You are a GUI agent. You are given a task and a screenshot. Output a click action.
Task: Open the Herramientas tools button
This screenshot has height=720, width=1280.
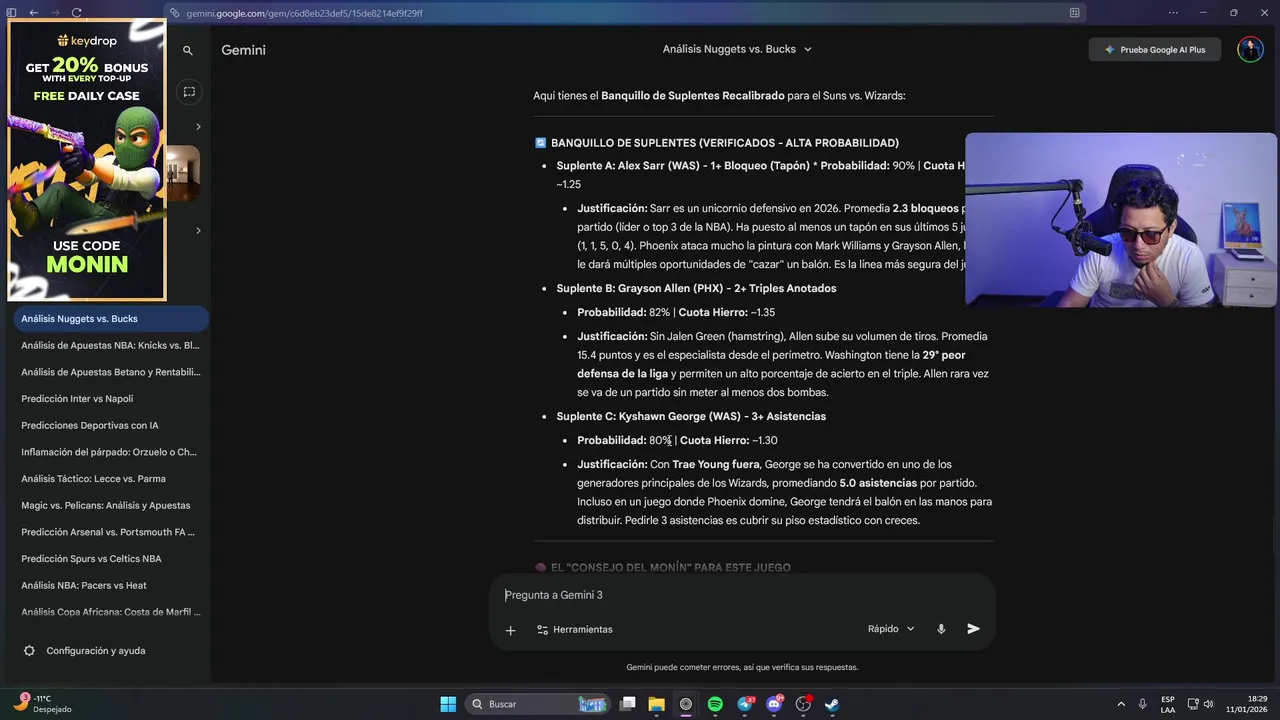tap(574, 630)
